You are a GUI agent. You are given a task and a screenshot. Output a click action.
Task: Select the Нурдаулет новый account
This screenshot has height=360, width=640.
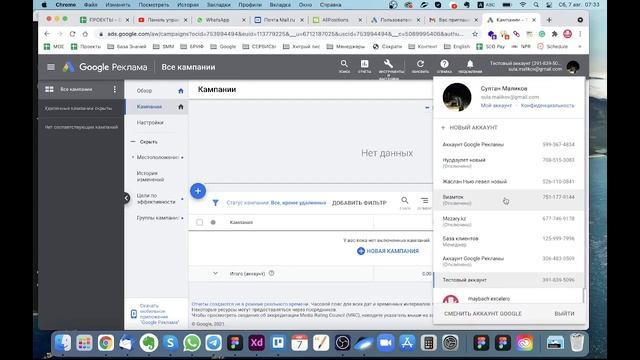508,162
